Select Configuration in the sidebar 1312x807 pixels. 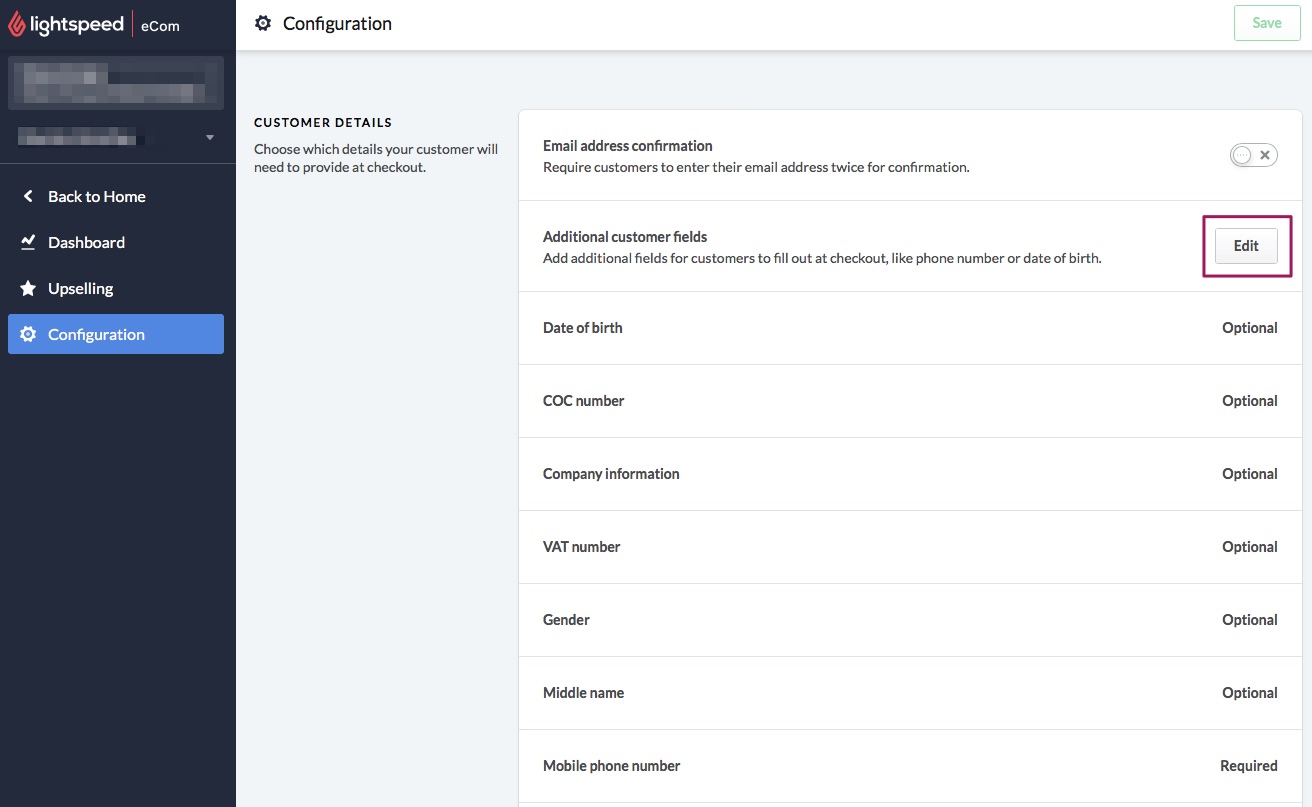pos(96,334)
